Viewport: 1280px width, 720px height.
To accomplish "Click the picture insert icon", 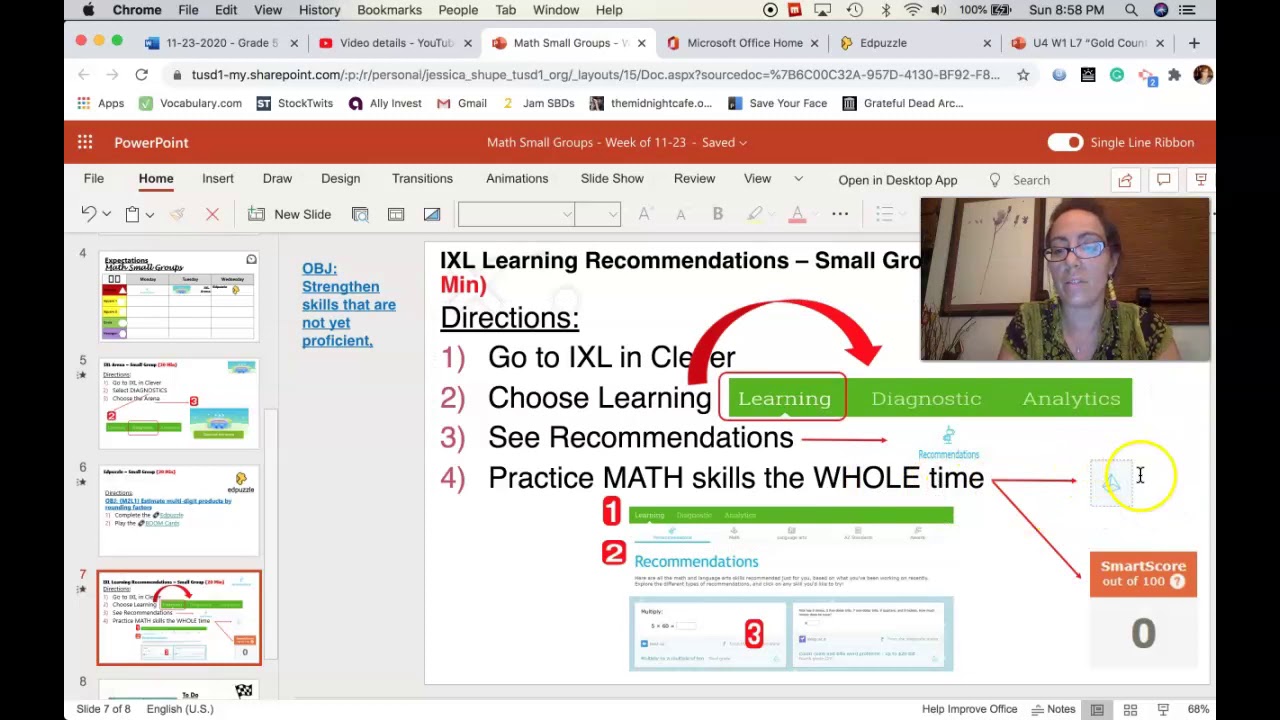I will coord(432,214).
